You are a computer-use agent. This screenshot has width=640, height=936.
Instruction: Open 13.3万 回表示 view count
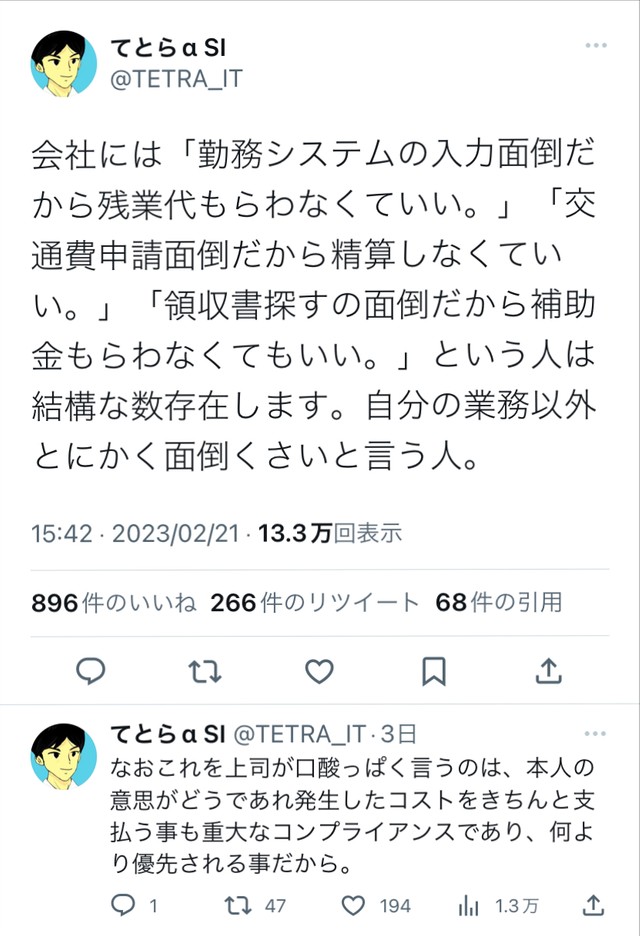tap(330, 534)
